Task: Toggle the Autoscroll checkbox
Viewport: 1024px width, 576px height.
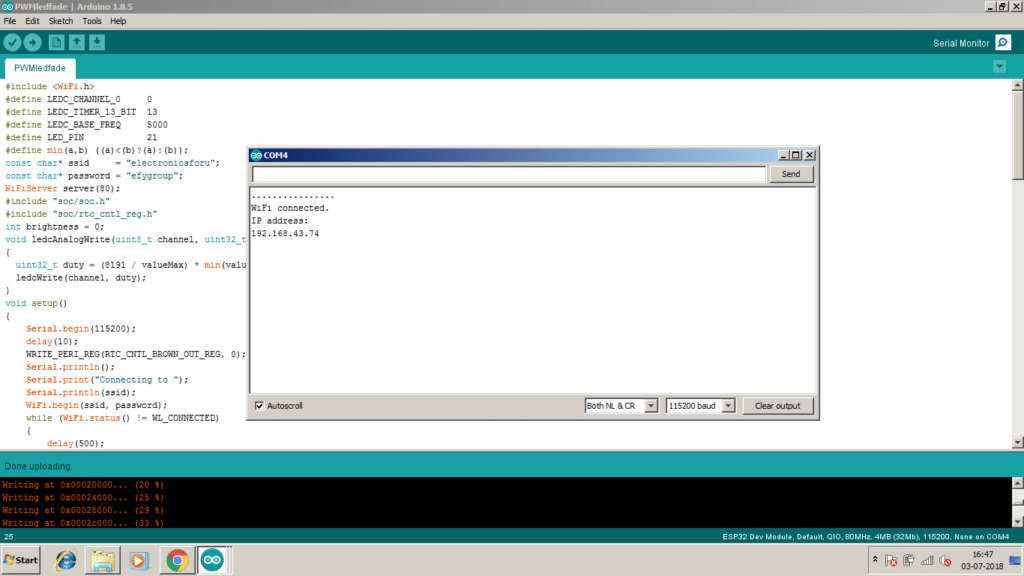Action: 260,406
